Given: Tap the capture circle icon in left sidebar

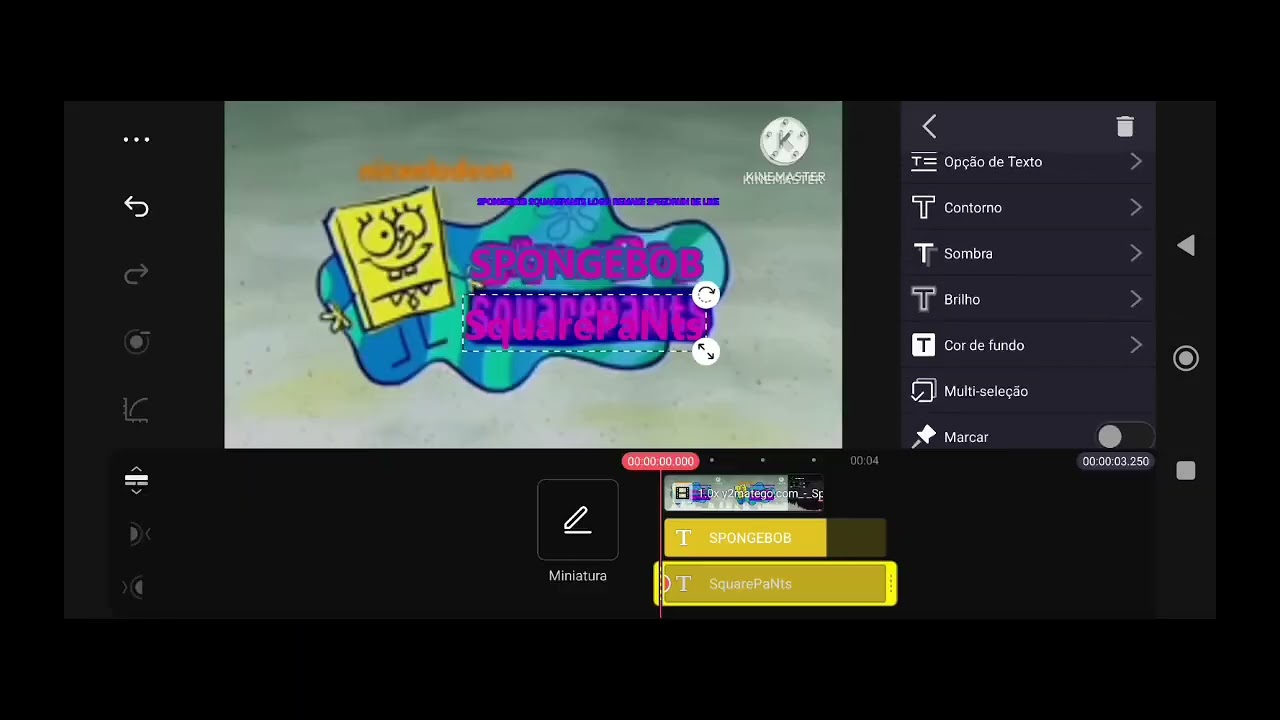Looking at the screenshot, I should [x=137, y=342].
